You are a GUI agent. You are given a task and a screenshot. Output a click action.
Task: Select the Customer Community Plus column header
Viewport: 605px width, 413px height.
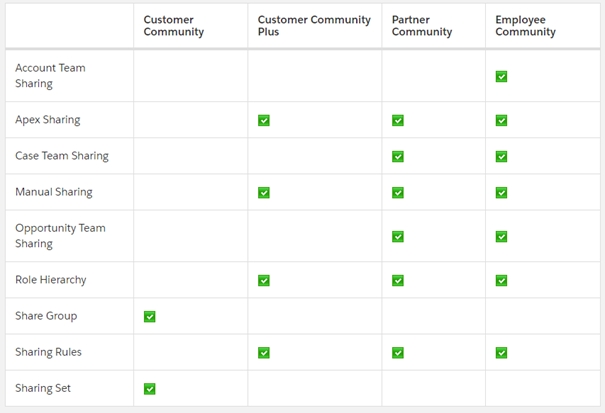coord(314,25)
